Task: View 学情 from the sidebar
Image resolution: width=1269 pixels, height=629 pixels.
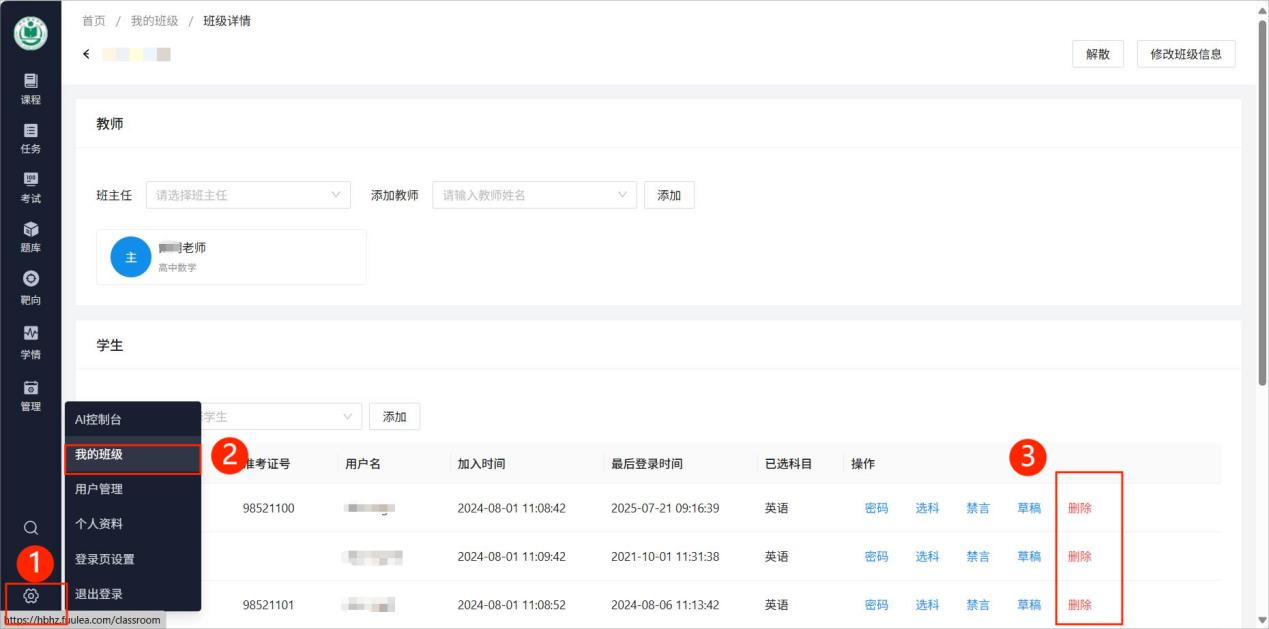Action: tap(31, 343)
